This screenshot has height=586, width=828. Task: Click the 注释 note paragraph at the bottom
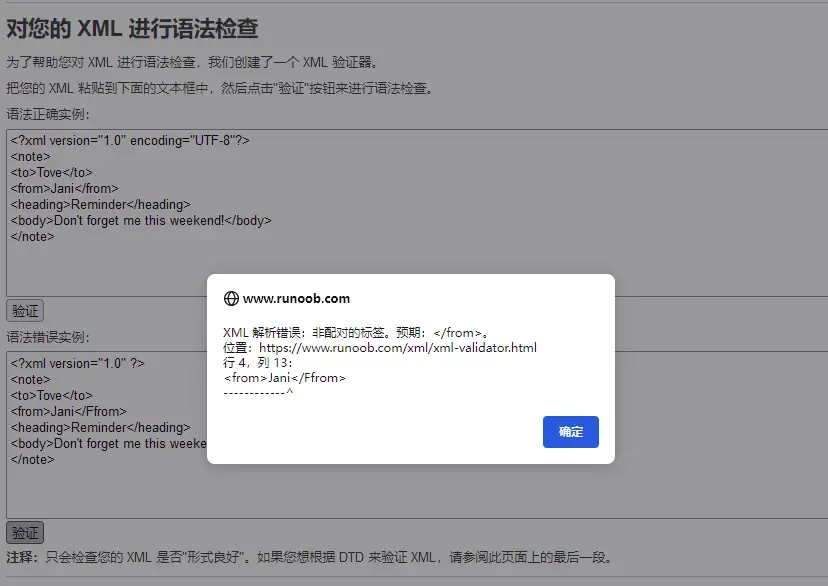coord(308,557)
